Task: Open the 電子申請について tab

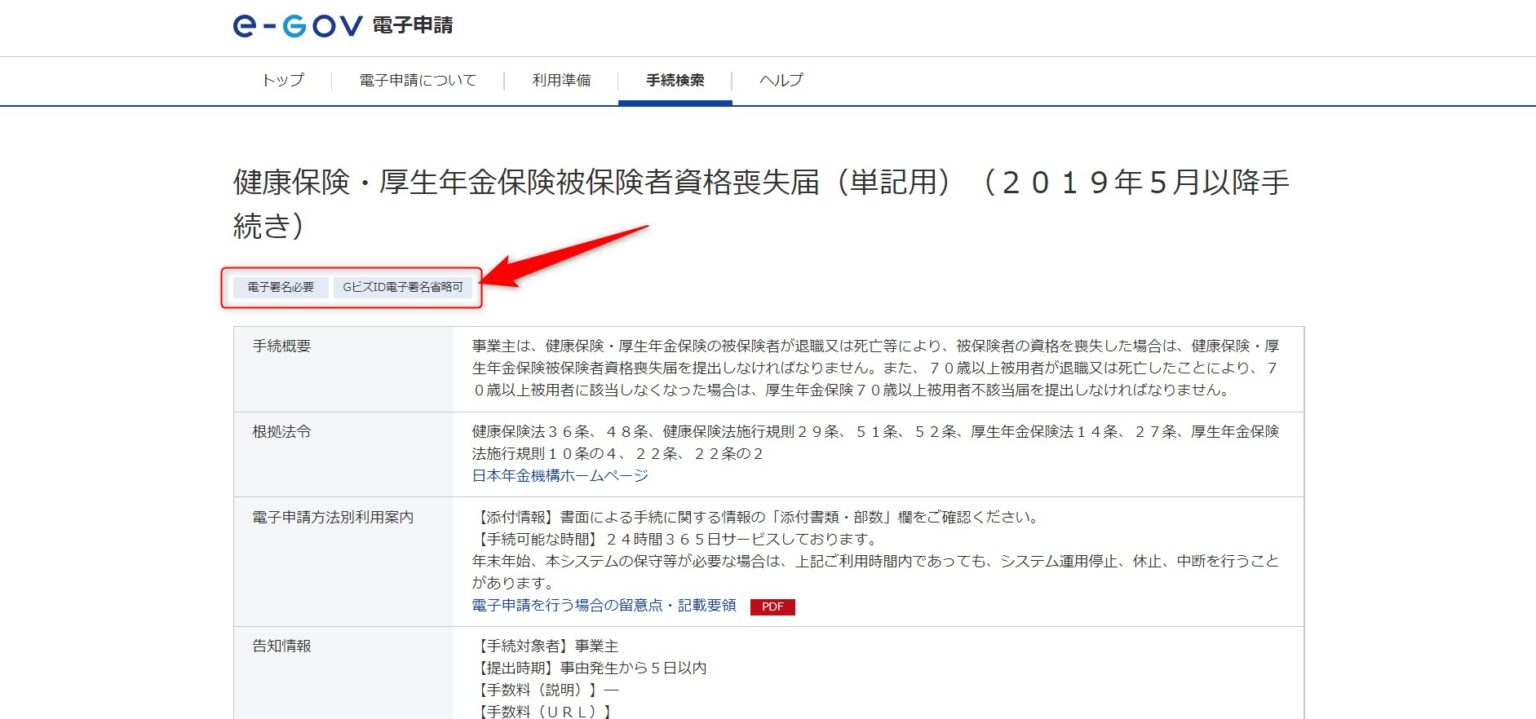Action: [x=417, y=80]
